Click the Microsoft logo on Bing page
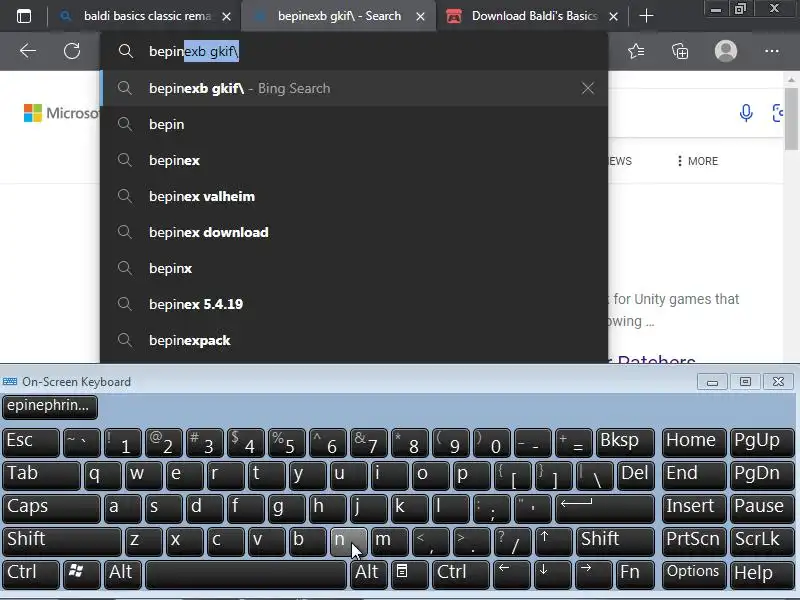 61,113
